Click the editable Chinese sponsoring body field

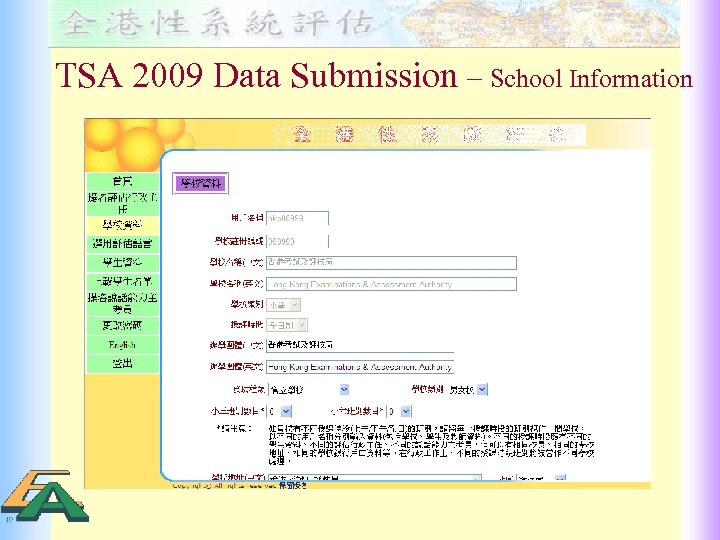pos(360,345)
